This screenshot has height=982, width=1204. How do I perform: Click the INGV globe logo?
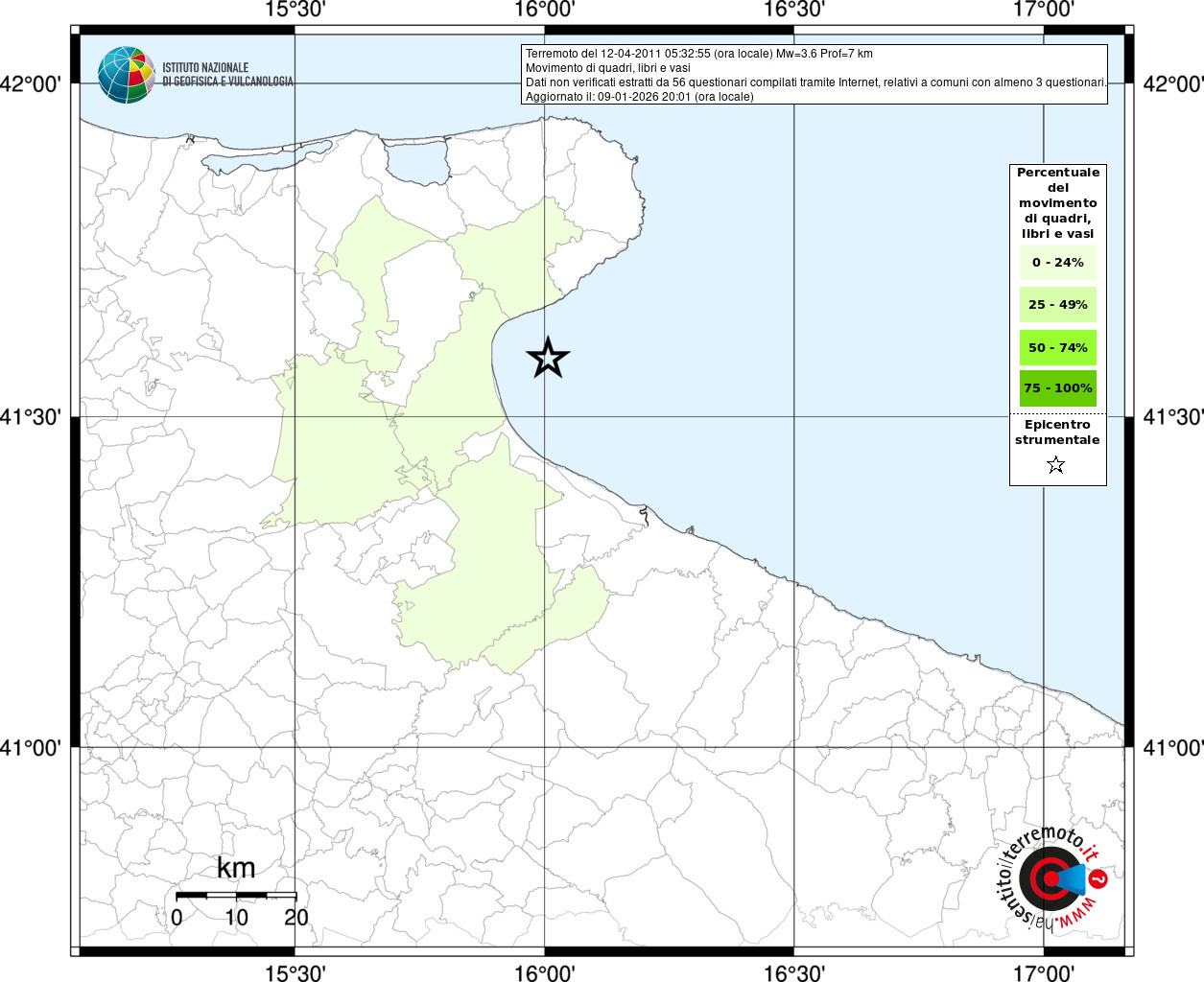pos(126,75)
